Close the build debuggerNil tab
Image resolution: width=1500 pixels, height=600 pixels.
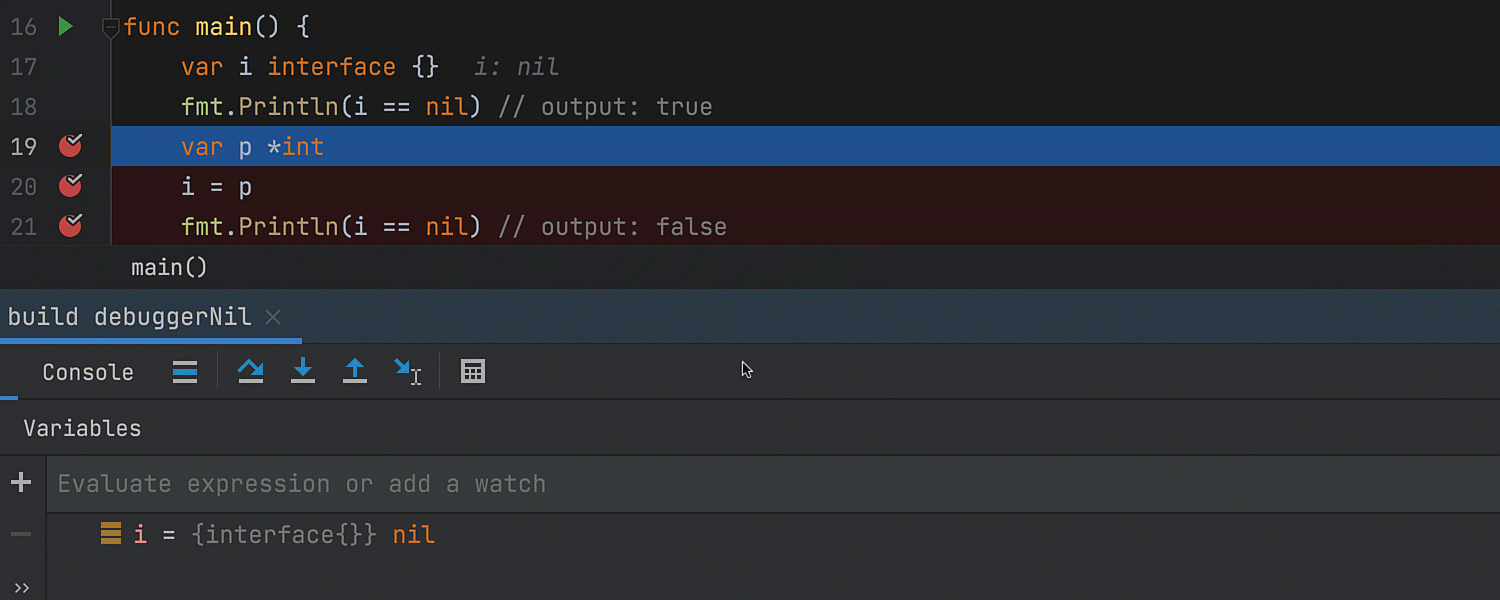tap(273, 317)
